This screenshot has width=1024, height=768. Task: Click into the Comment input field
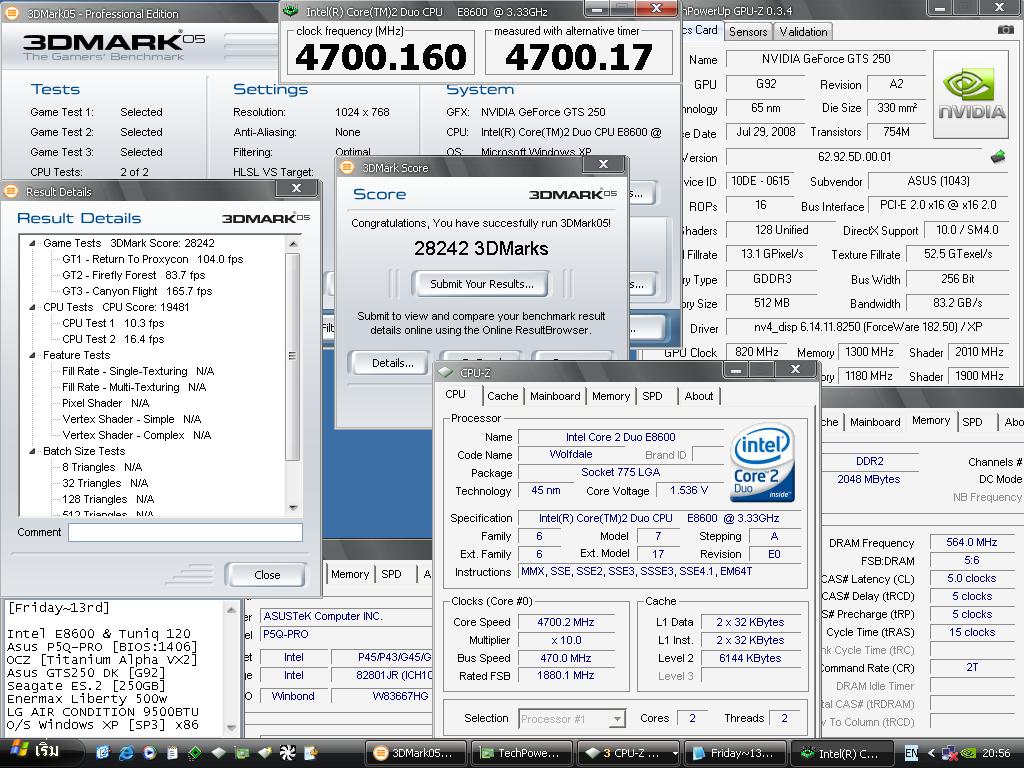click(185, 532)
